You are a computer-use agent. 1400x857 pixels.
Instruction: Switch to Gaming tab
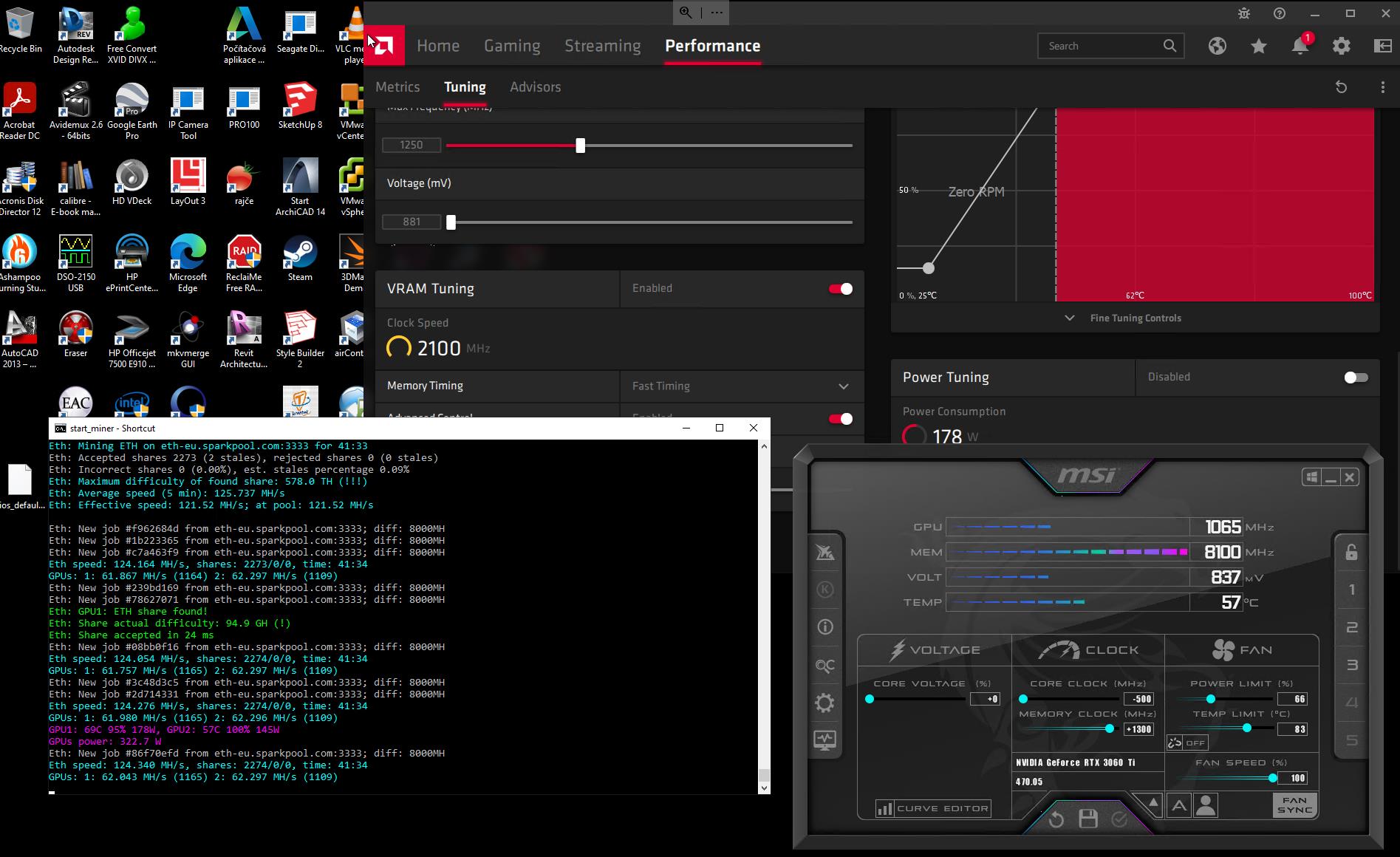tap(512, 46)
